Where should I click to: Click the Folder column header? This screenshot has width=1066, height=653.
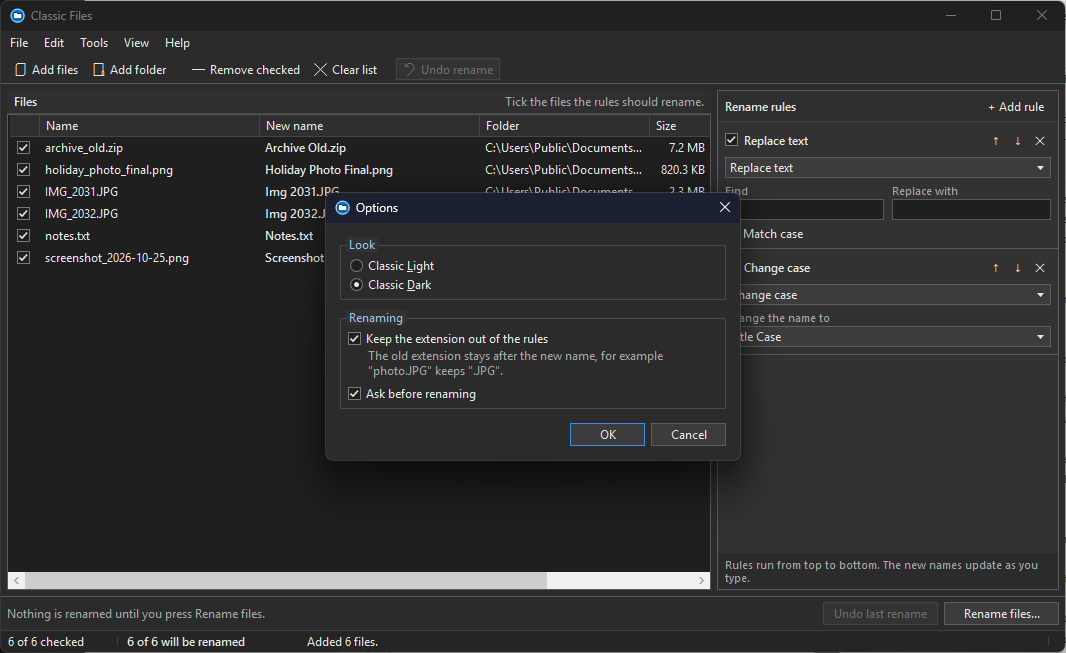tap(564, 126)
